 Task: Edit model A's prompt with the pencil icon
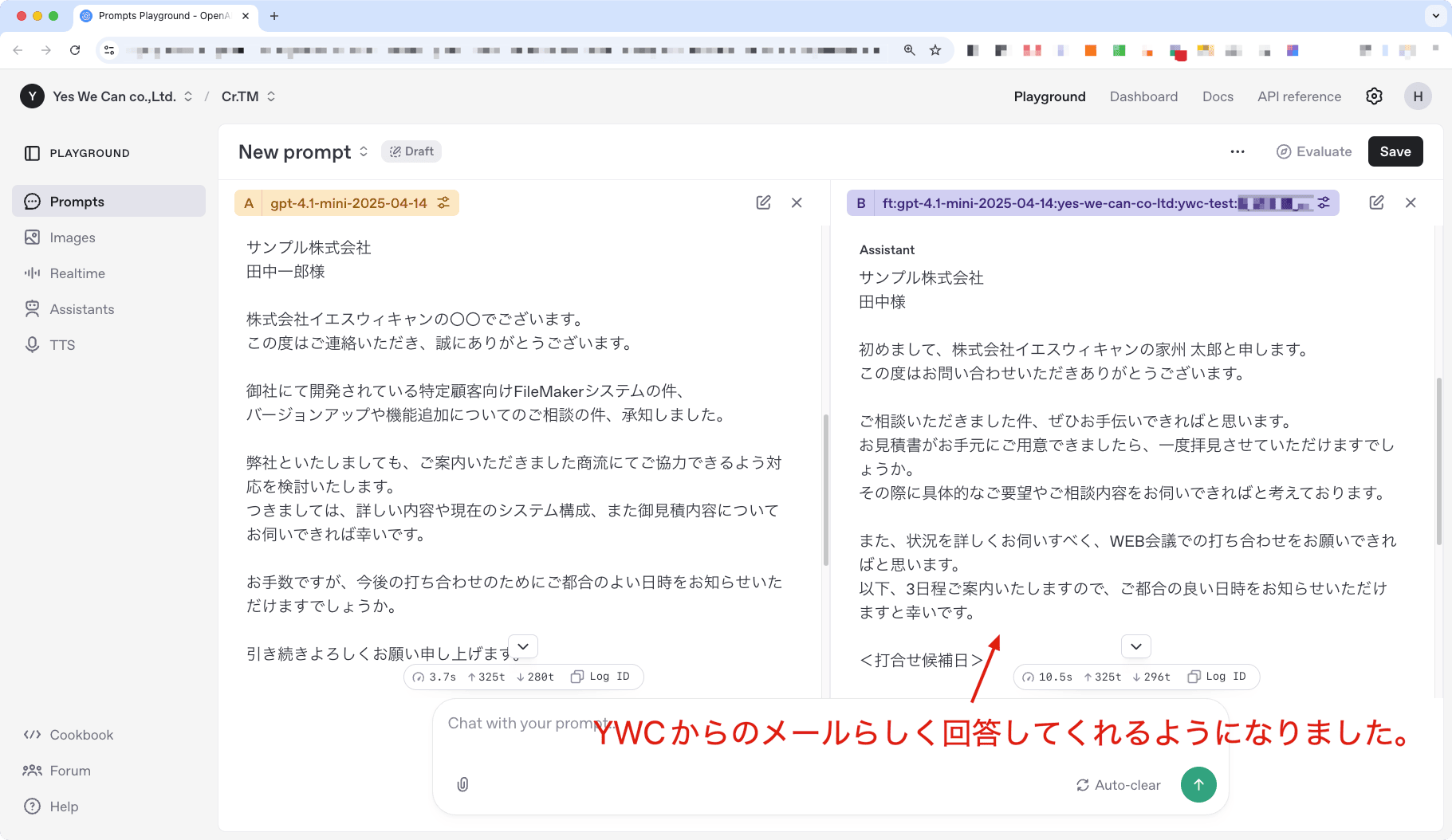[763, 202]
